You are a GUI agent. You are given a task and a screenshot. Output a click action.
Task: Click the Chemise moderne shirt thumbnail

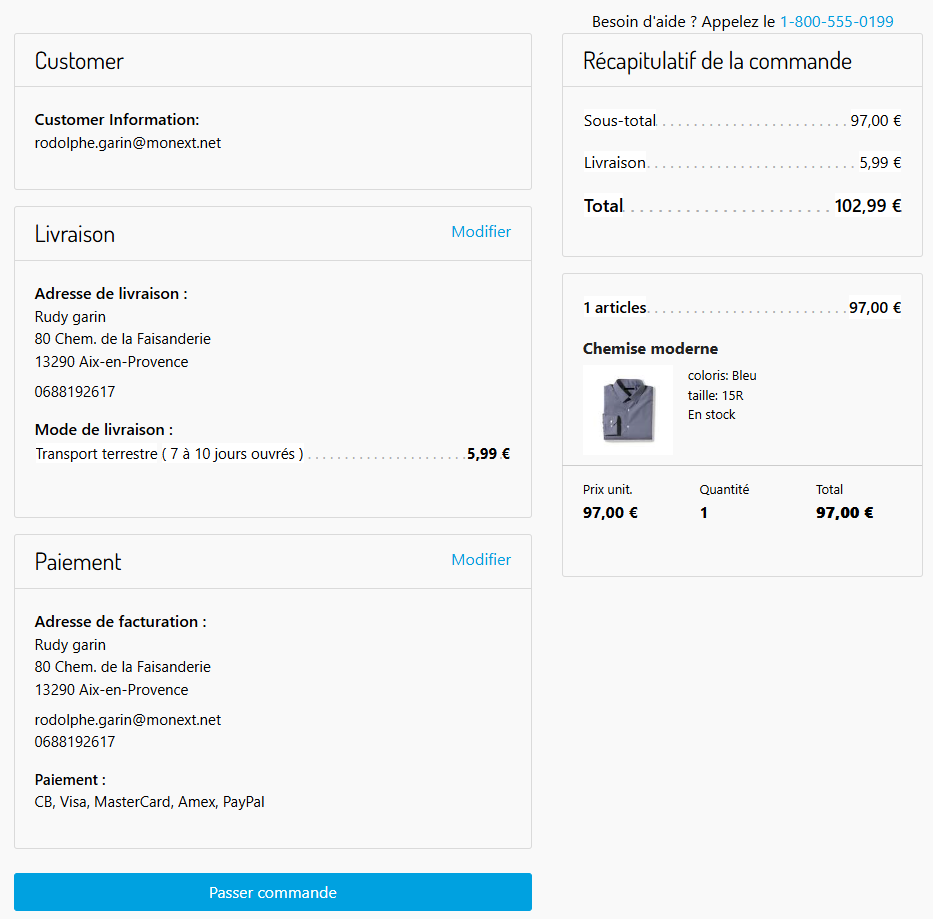pos(628,410)
